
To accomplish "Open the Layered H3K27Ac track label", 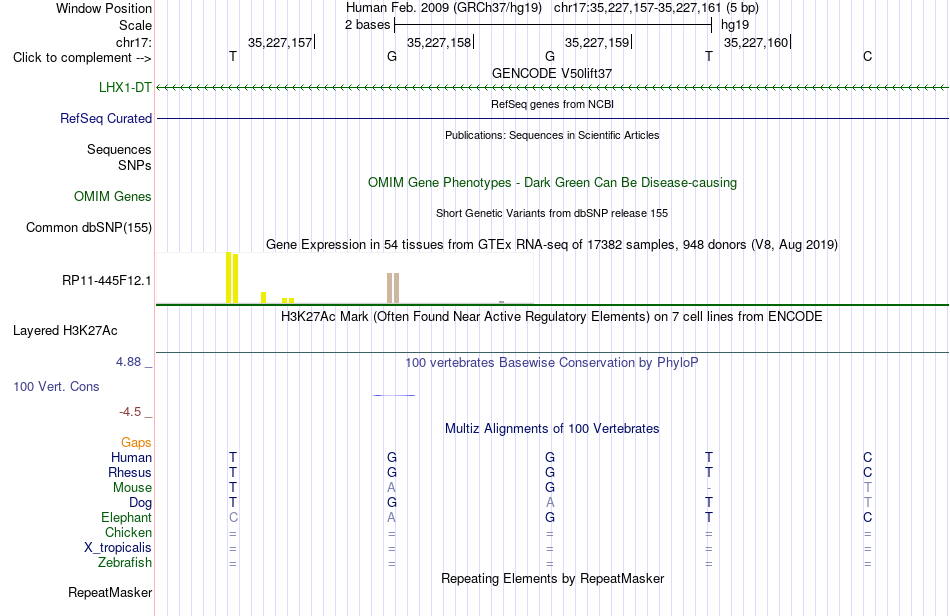I will (65, 330).
